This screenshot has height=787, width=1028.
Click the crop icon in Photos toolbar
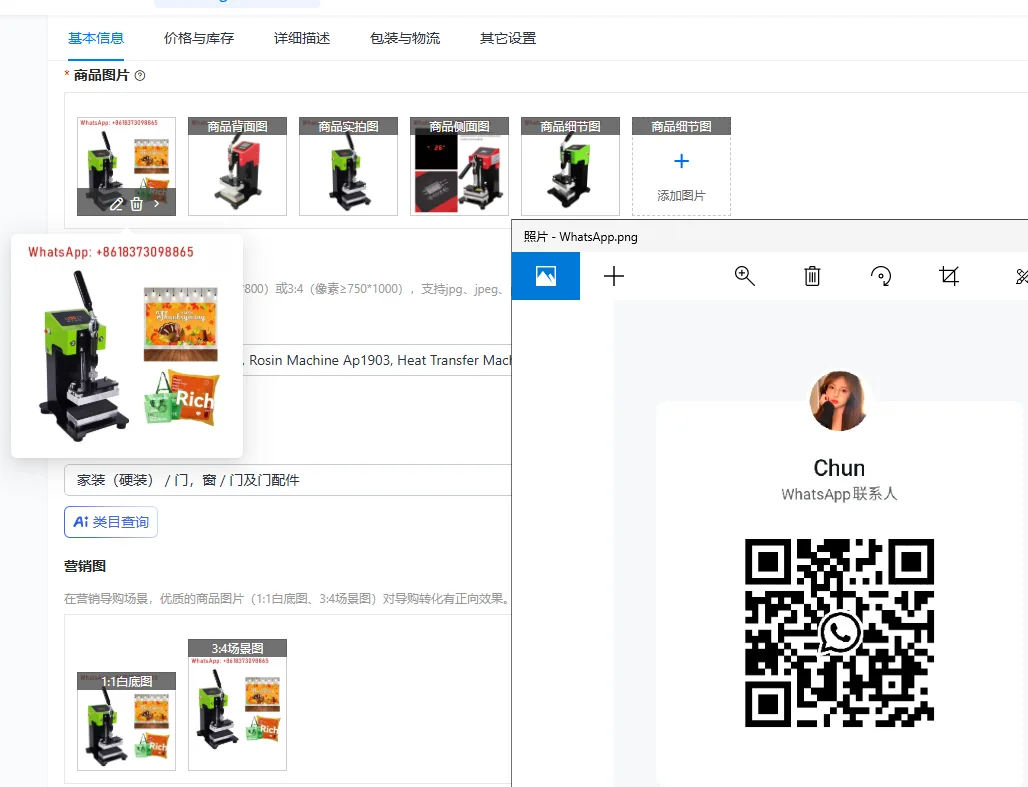pyautogui.click(x=949, y=276)
